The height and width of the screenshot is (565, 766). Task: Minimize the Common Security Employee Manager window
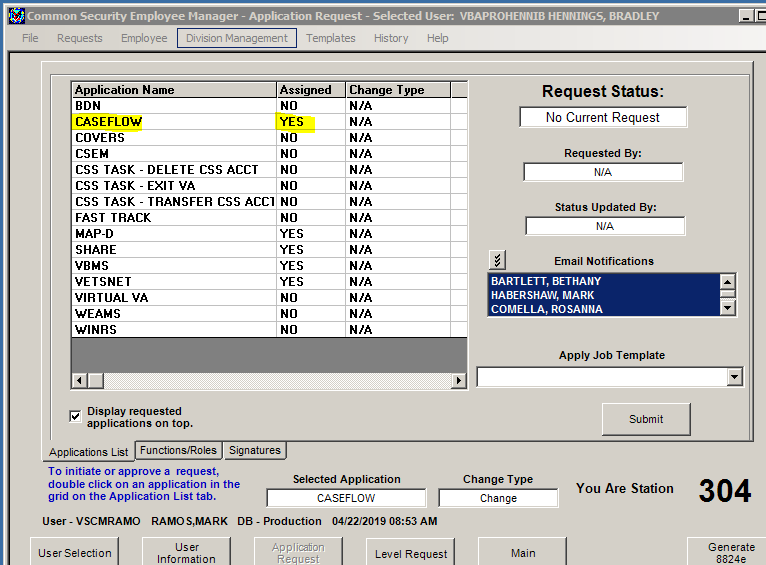[x=745, y=16]
